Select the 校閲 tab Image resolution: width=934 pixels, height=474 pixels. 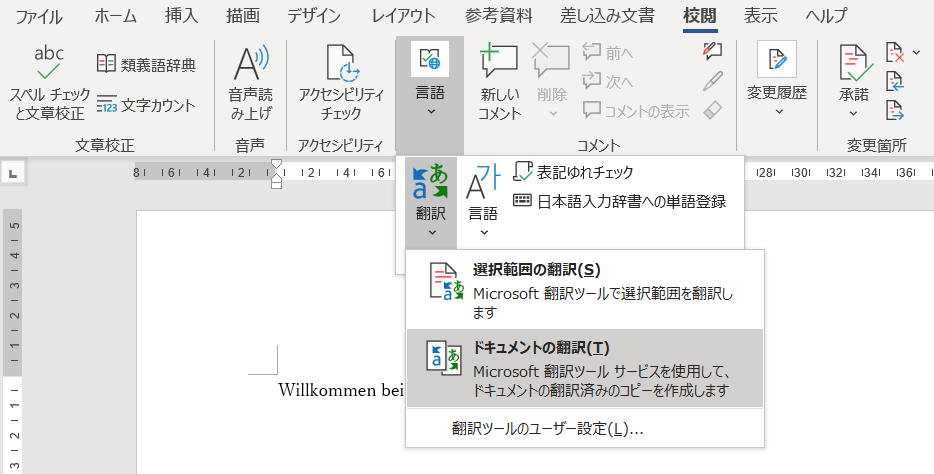tap(700, 16)
